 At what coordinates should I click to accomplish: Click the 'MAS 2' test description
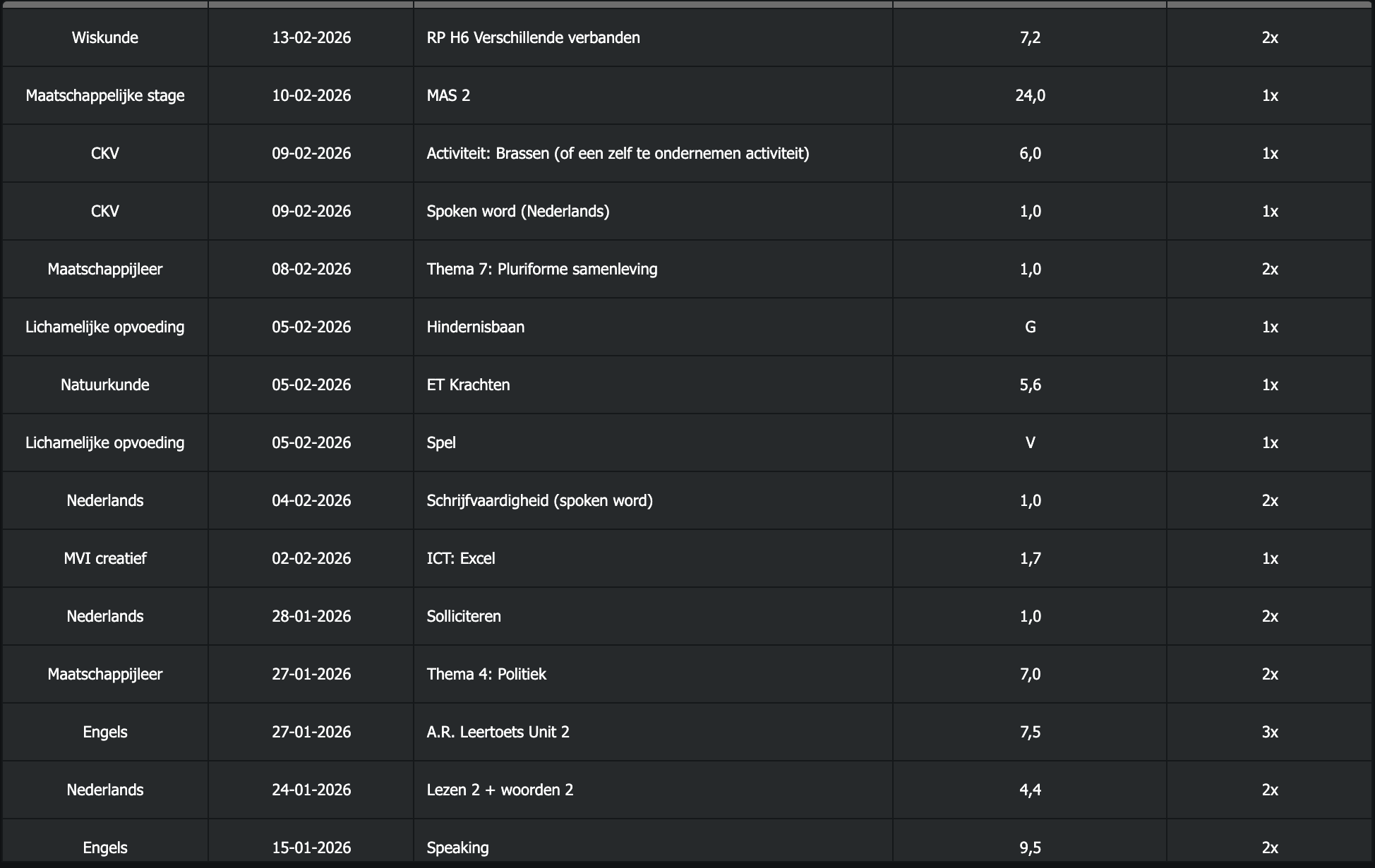coord(448,95)
